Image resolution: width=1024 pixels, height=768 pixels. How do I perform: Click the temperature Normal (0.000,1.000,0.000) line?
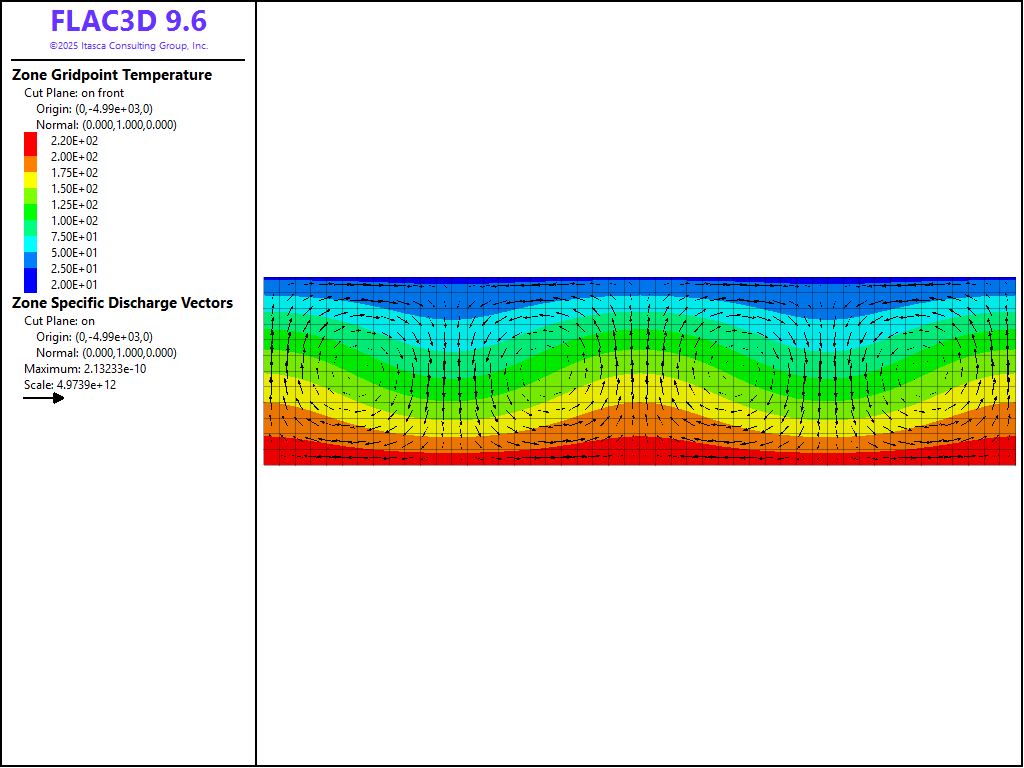coord(106,125)
